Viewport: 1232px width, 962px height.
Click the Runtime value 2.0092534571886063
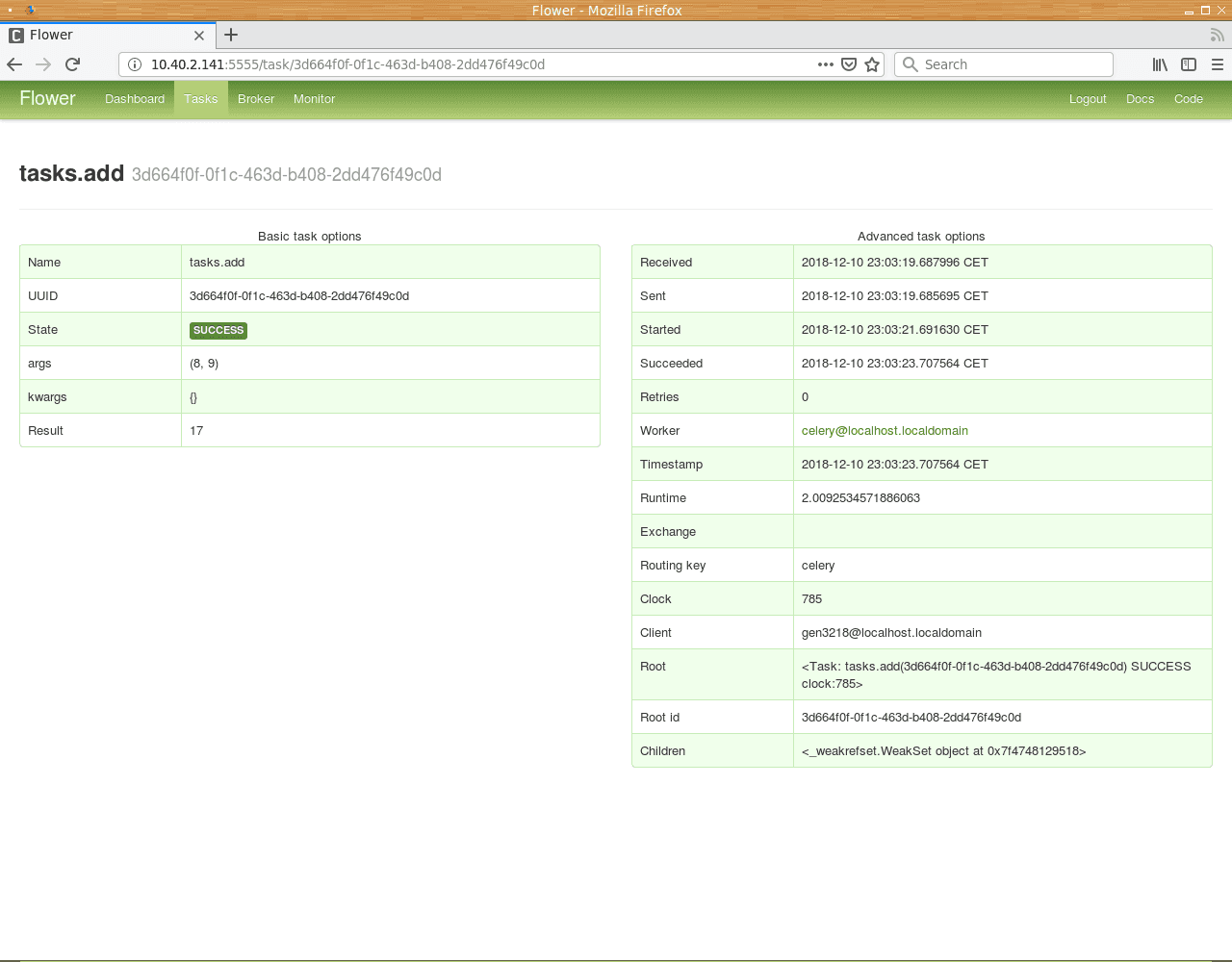860,498
